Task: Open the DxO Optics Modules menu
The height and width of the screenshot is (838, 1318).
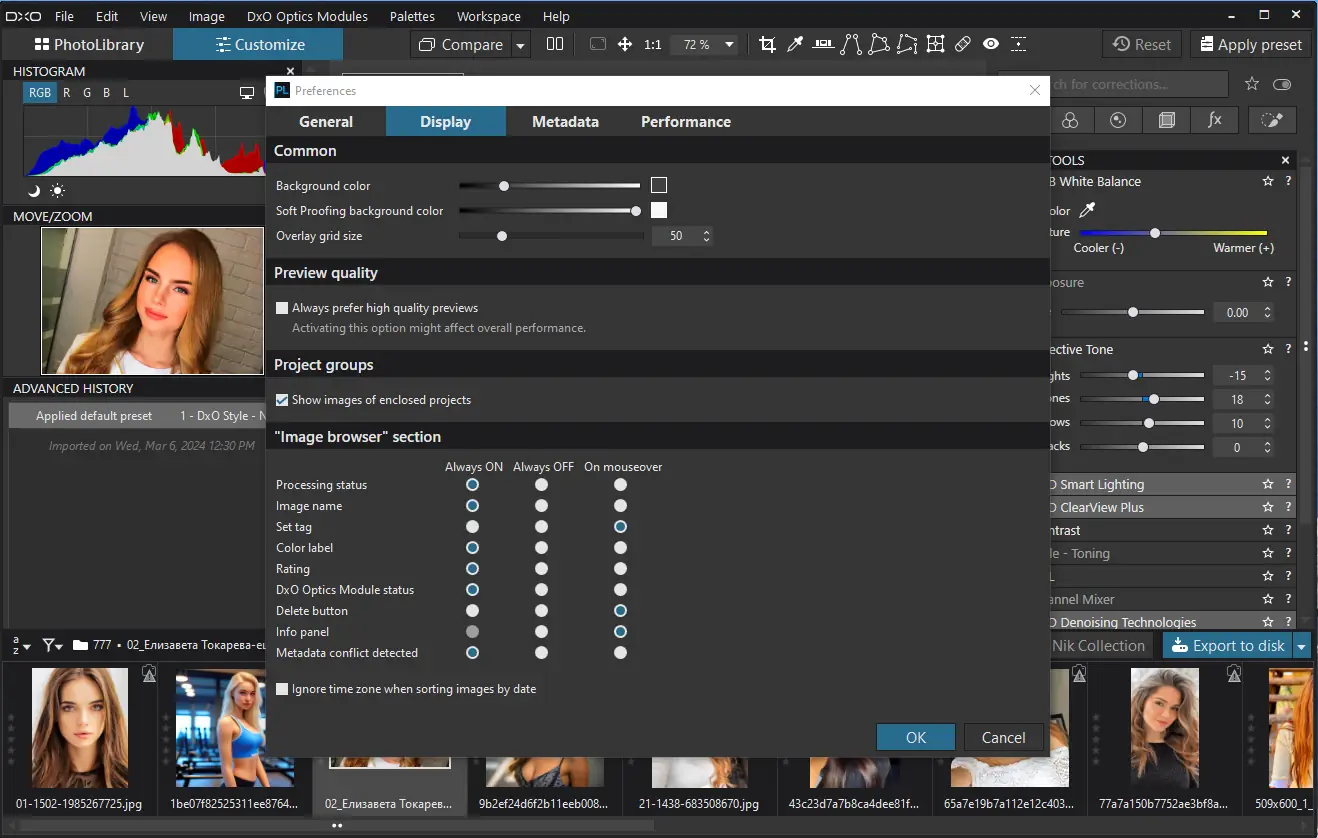Action: pos(306,16)
